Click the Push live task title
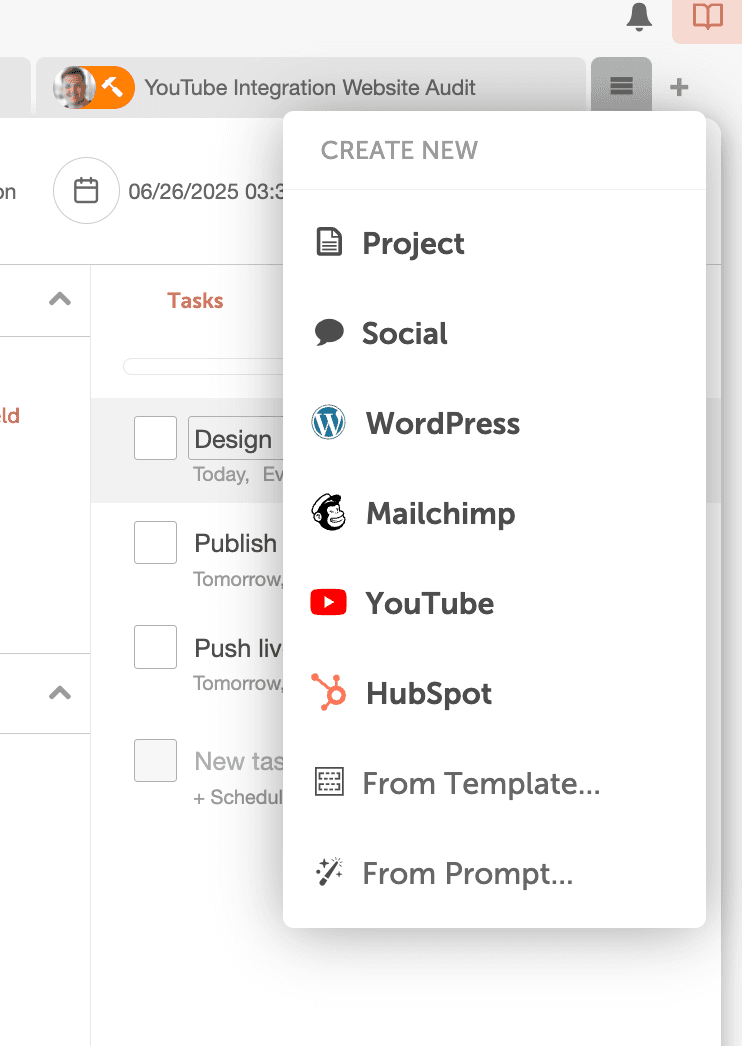Screen dimensions: 742x1046 tap(238, 648)
